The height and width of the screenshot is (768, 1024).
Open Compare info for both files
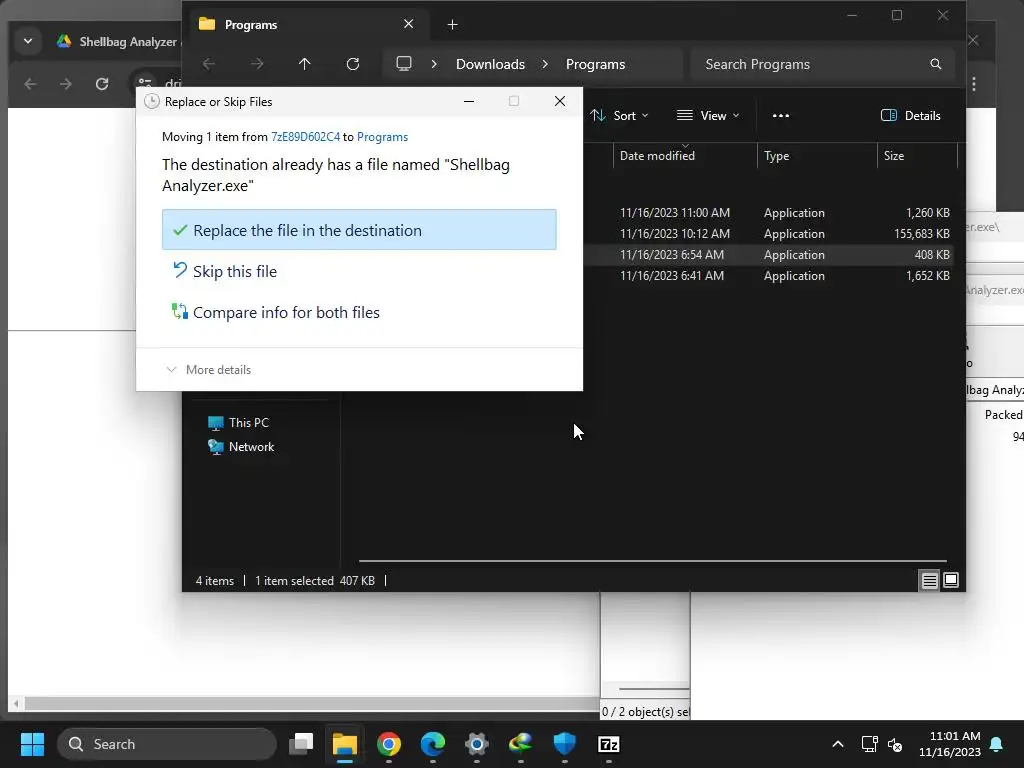pos(276,312)
